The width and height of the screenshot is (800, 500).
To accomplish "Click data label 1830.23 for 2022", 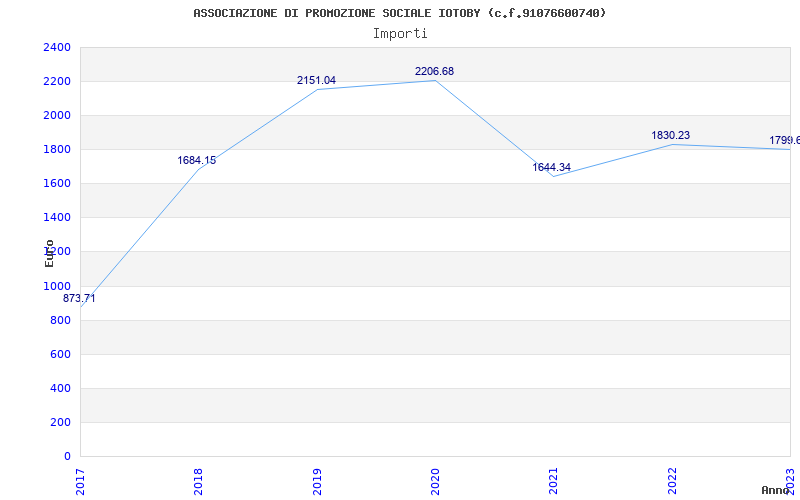I will (670, 135).
